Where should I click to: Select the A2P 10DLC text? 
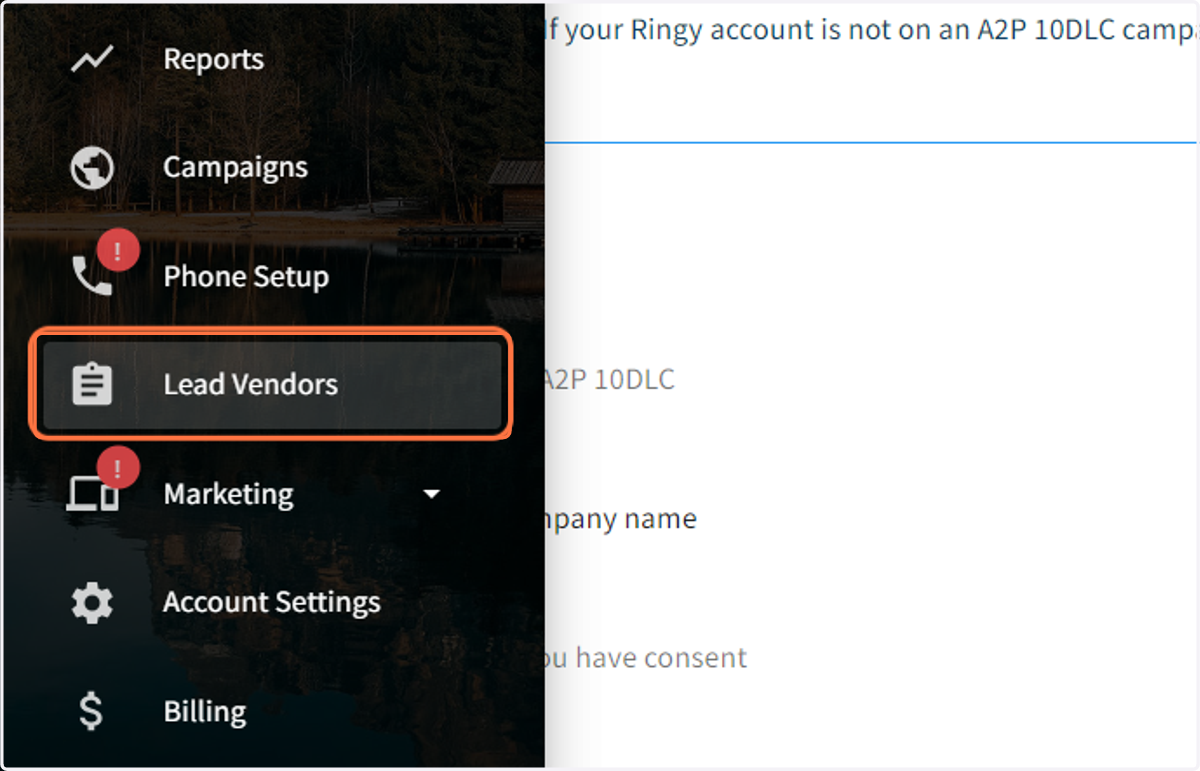click(608, 380)
